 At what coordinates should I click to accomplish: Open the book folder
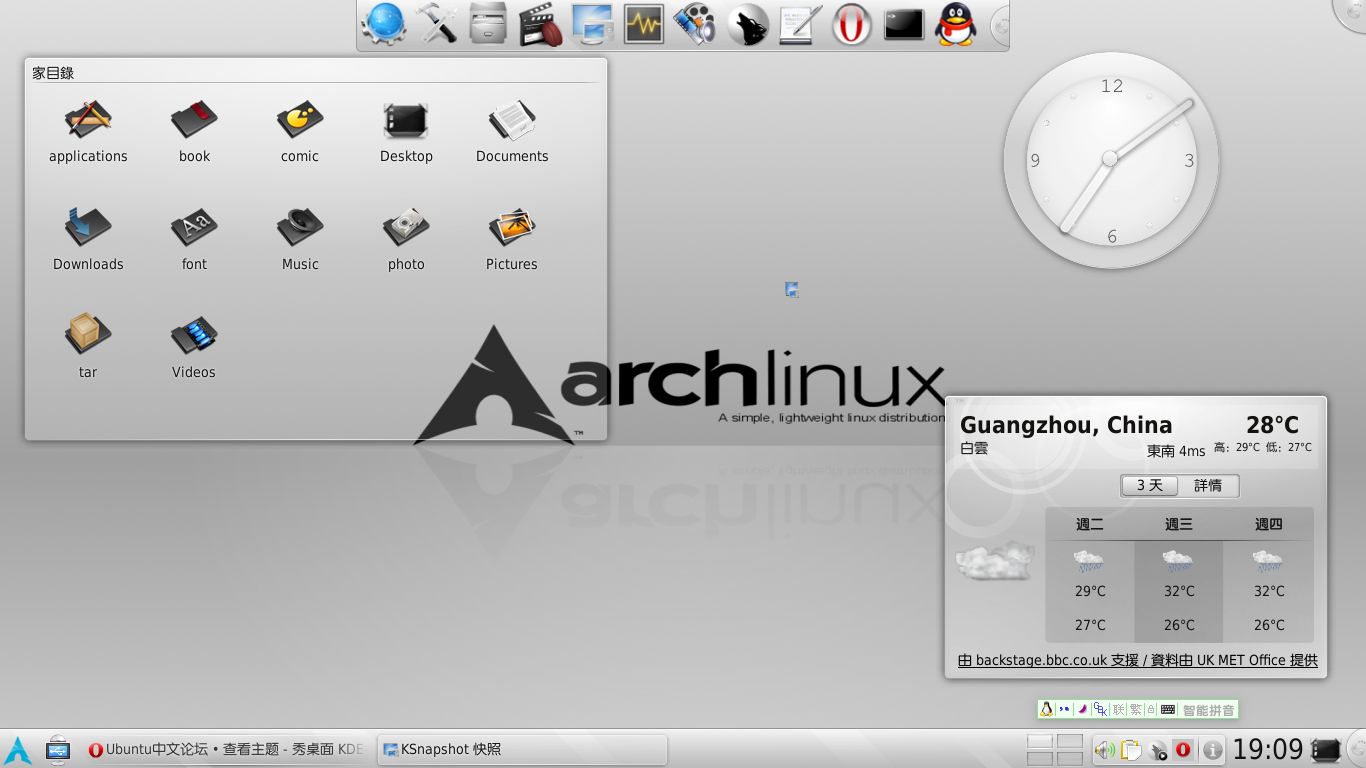click(194, 132)
